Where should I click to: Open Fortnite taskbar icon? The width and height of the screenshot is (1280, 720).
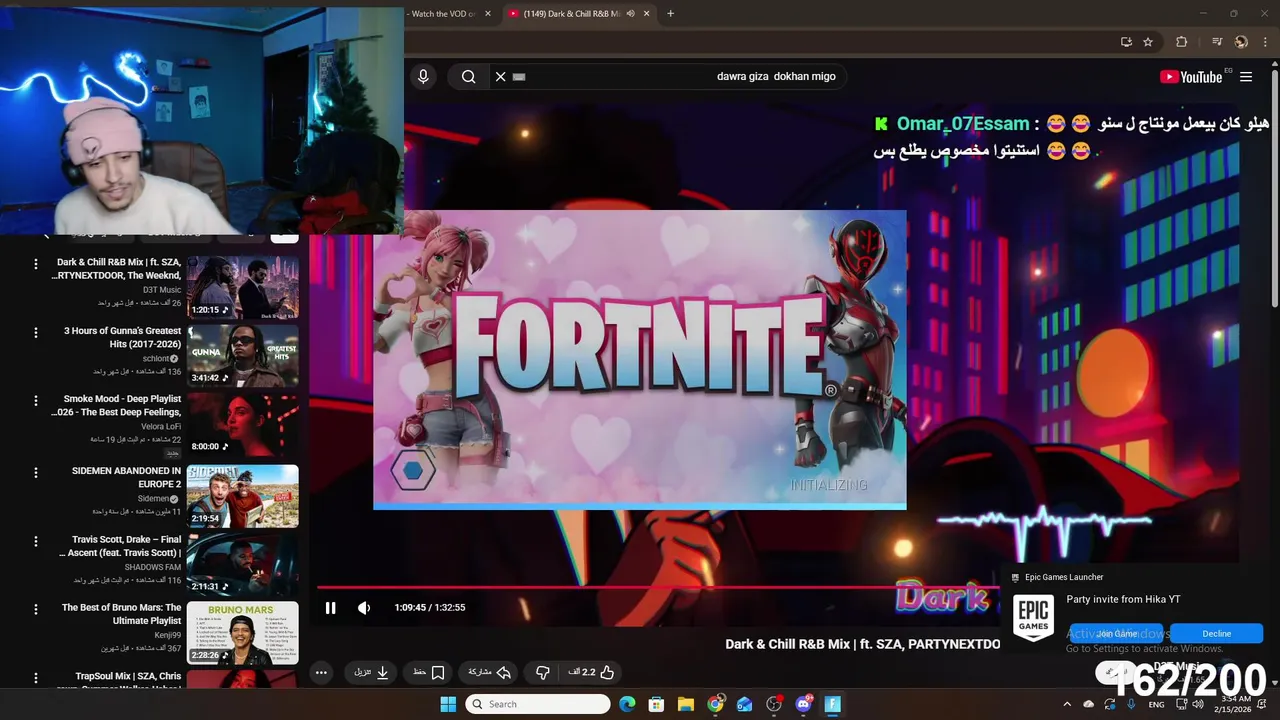[x=832, y=704]
